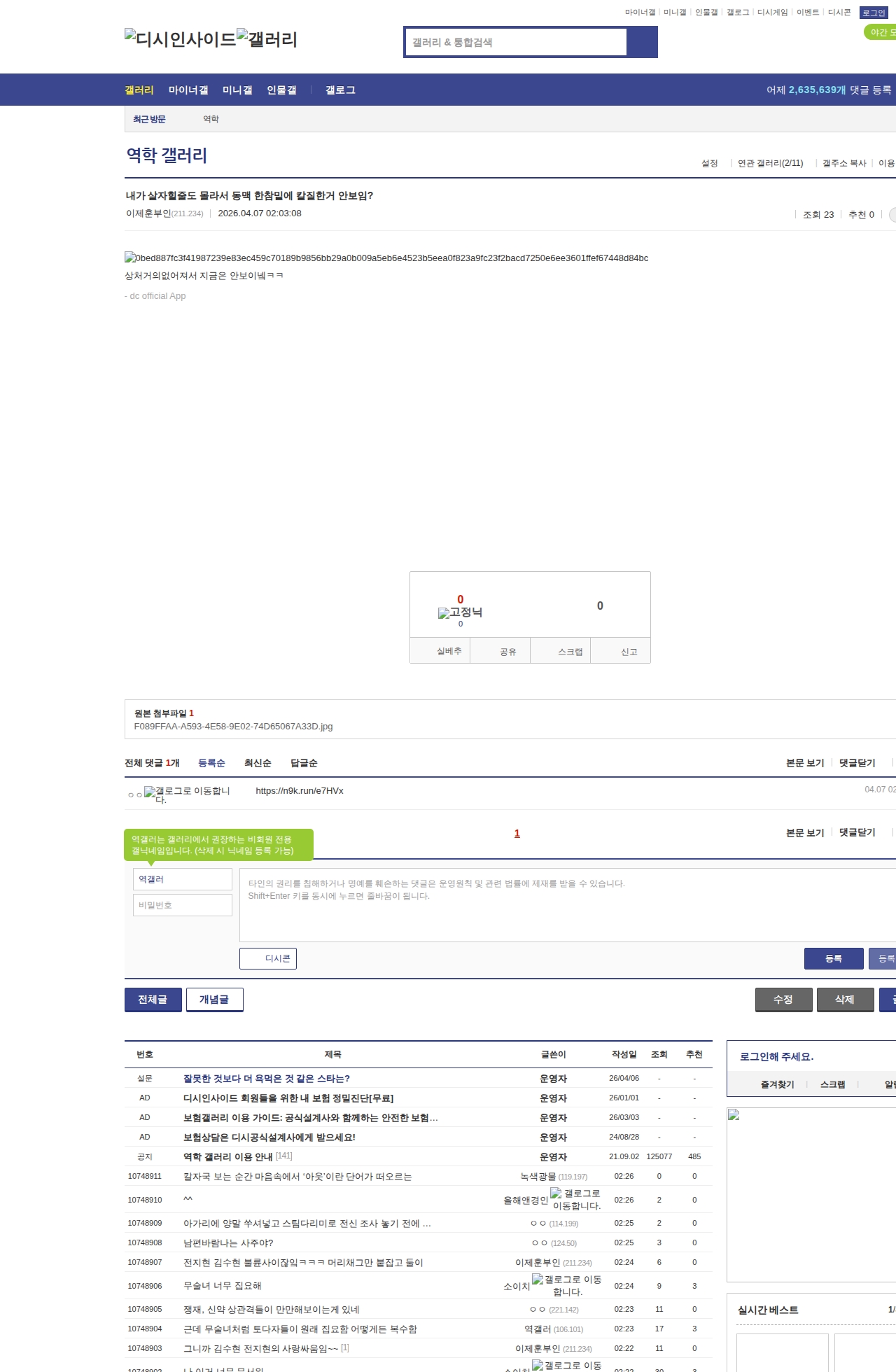Open 디시게임 in the top utility links
The height and width of the screenshot is (1372, 896).
click(772, 13)
